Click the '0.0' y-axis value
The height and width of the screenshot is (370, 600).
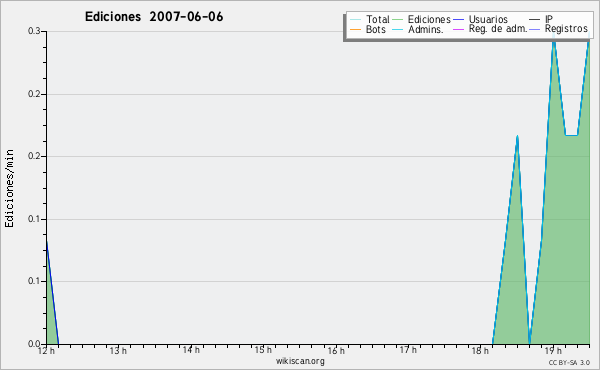coord(34,344)
